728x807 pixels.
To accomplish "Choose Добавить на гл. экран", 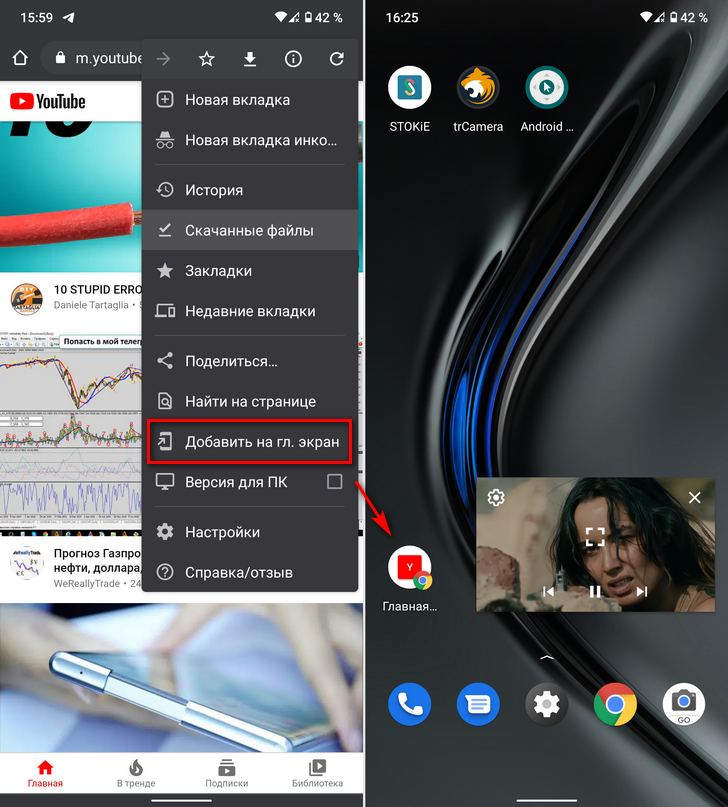I will [x=250, y=442].
